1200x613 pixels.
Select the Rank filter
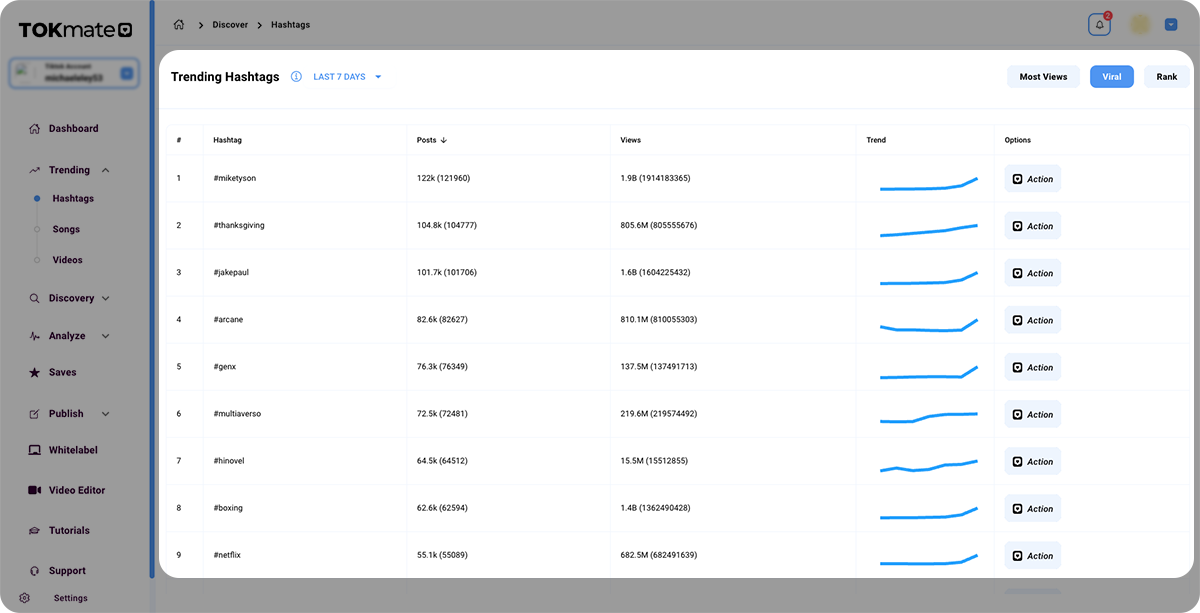coord(1166,77)
